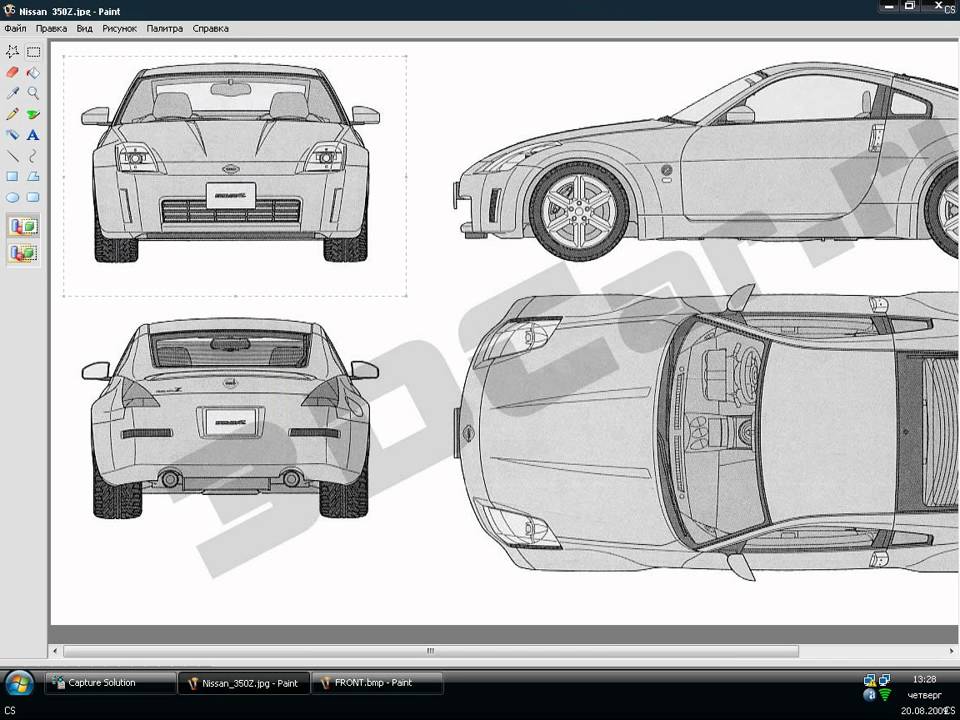
Task: Enable opaque selection mode option
Action: pyautogui.click(x=23, y=227)
